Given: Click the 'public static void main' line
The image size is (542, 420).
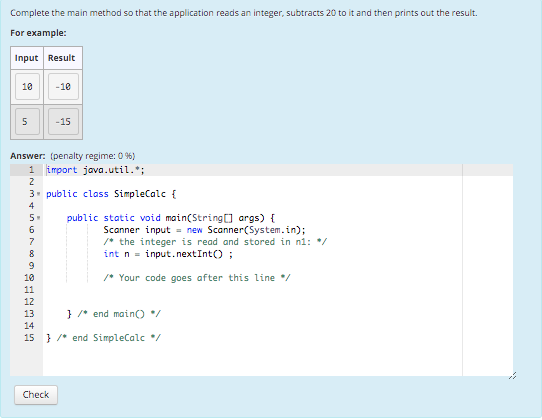Looking at the screenshot, I should tap(171, 218).
